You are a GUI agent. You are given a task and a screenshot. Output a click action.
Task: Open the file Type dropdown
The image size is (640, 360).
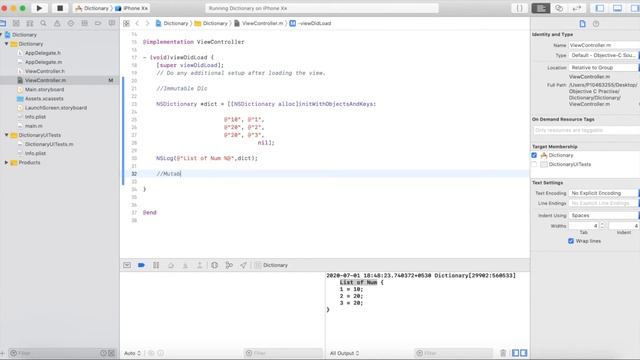pyautogui.click(x=604, y=55)
